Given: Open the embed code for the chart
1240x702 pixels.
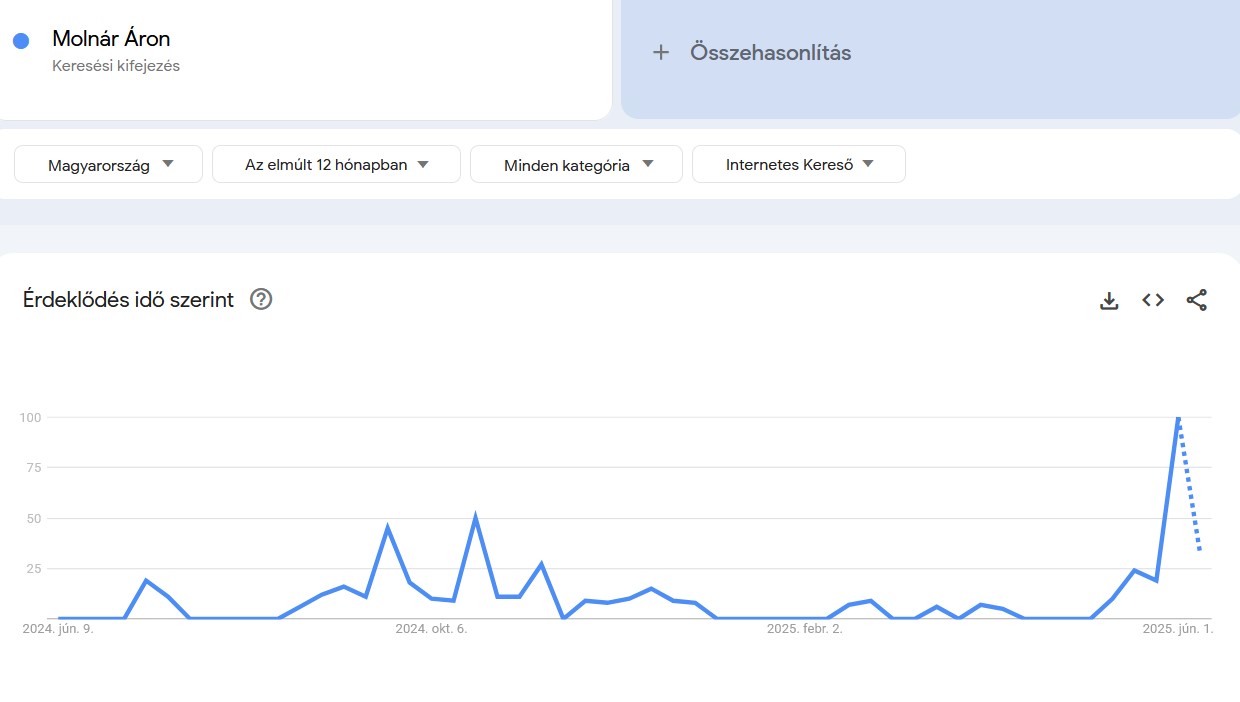Looking at the screenshot, I should 1152,299.
